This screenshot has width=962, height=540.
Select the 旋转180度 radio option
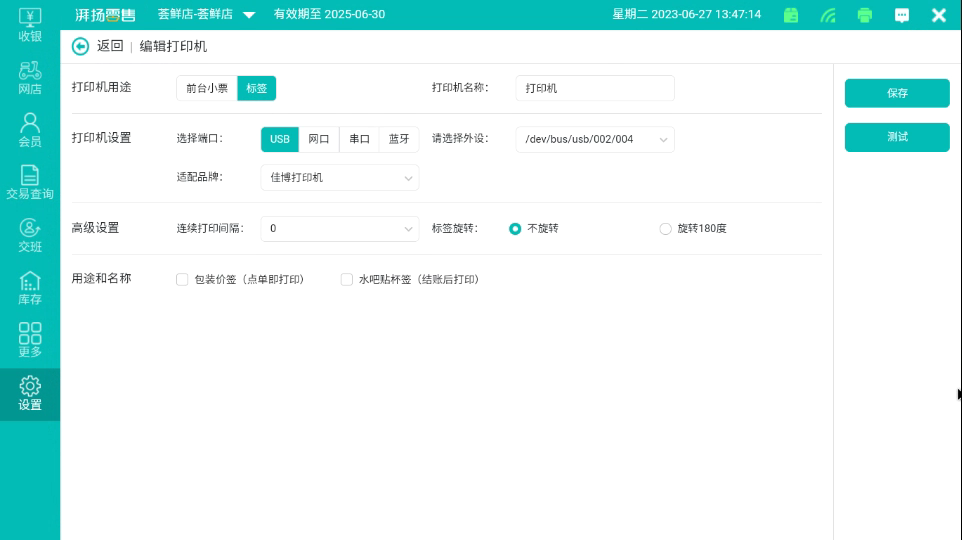(665, 229)
